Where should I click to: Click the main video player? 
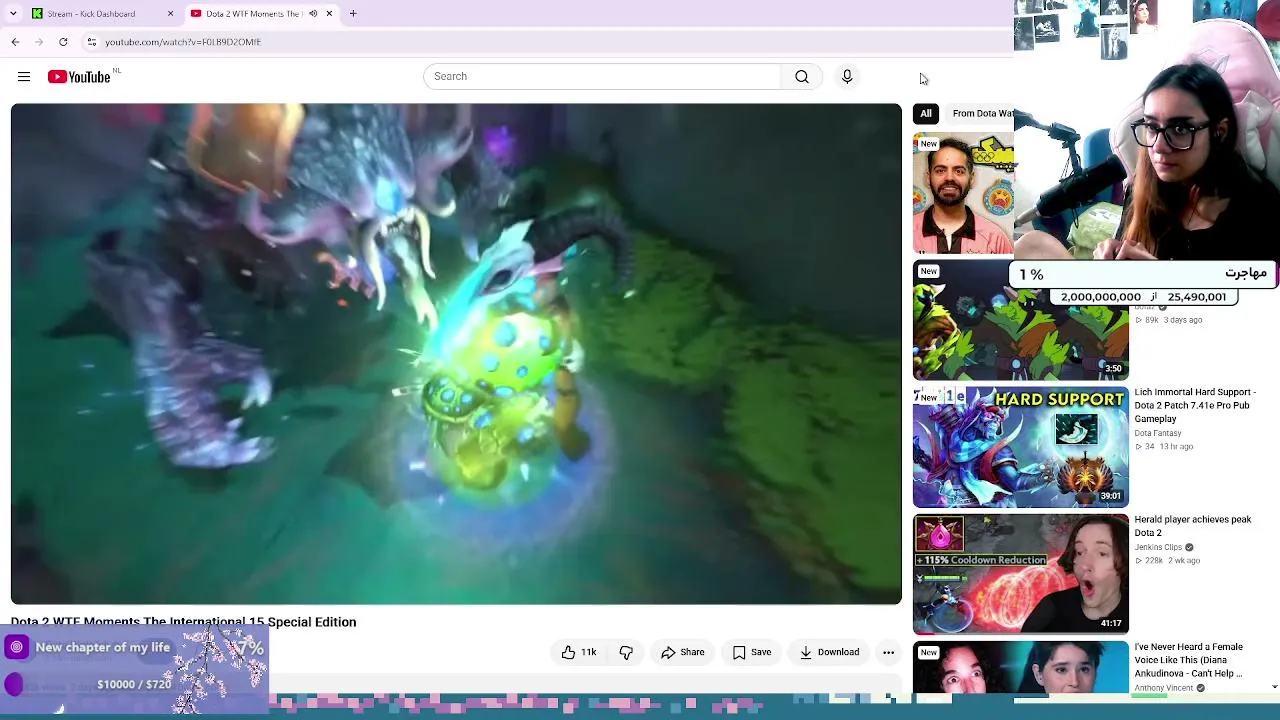[x=456, y=354]
